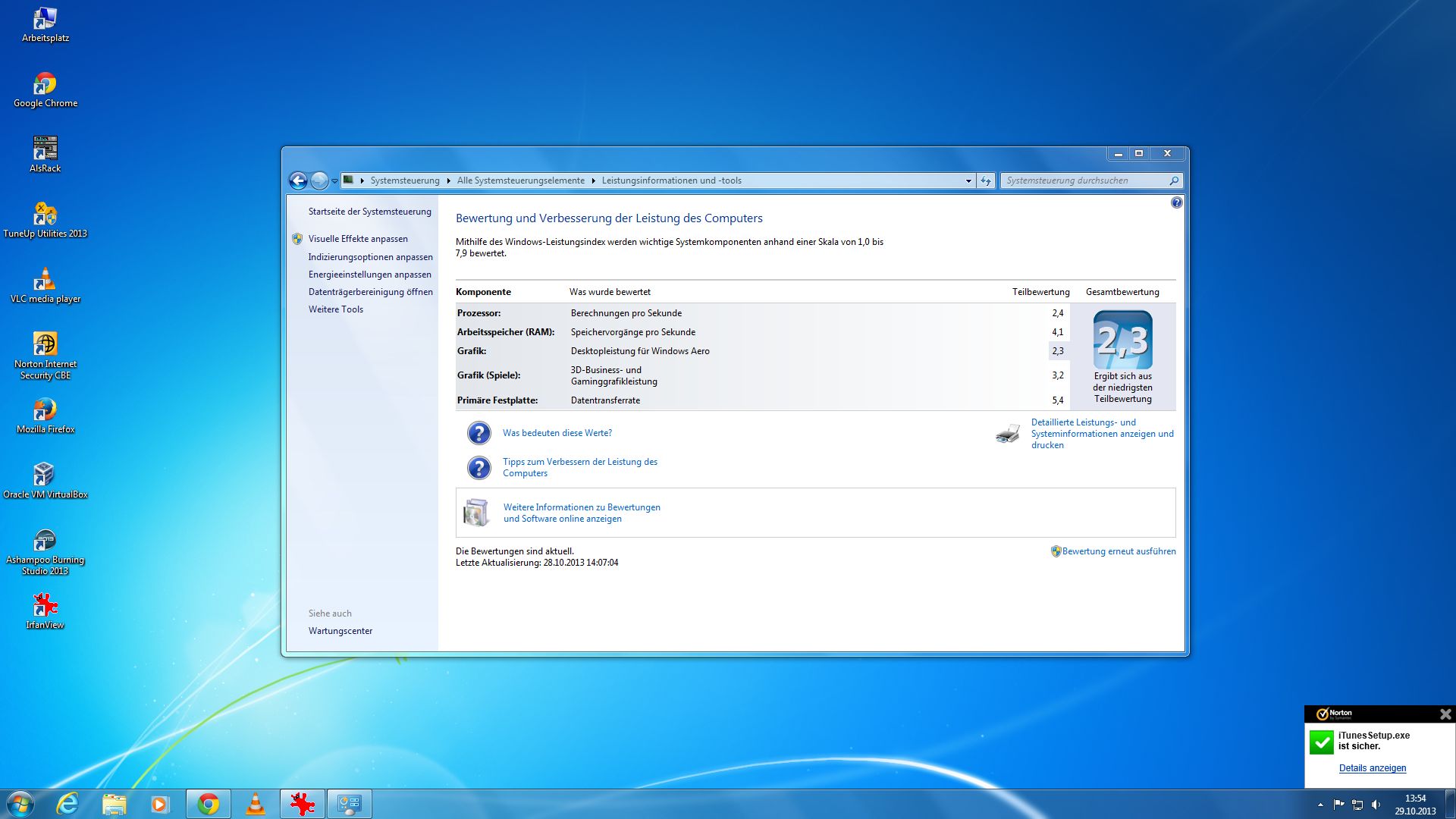The width and height of the screenshot is (1456, 819).
Task: Open Oracle VM VirtualBox desktop icon
Action: (45, 475)
